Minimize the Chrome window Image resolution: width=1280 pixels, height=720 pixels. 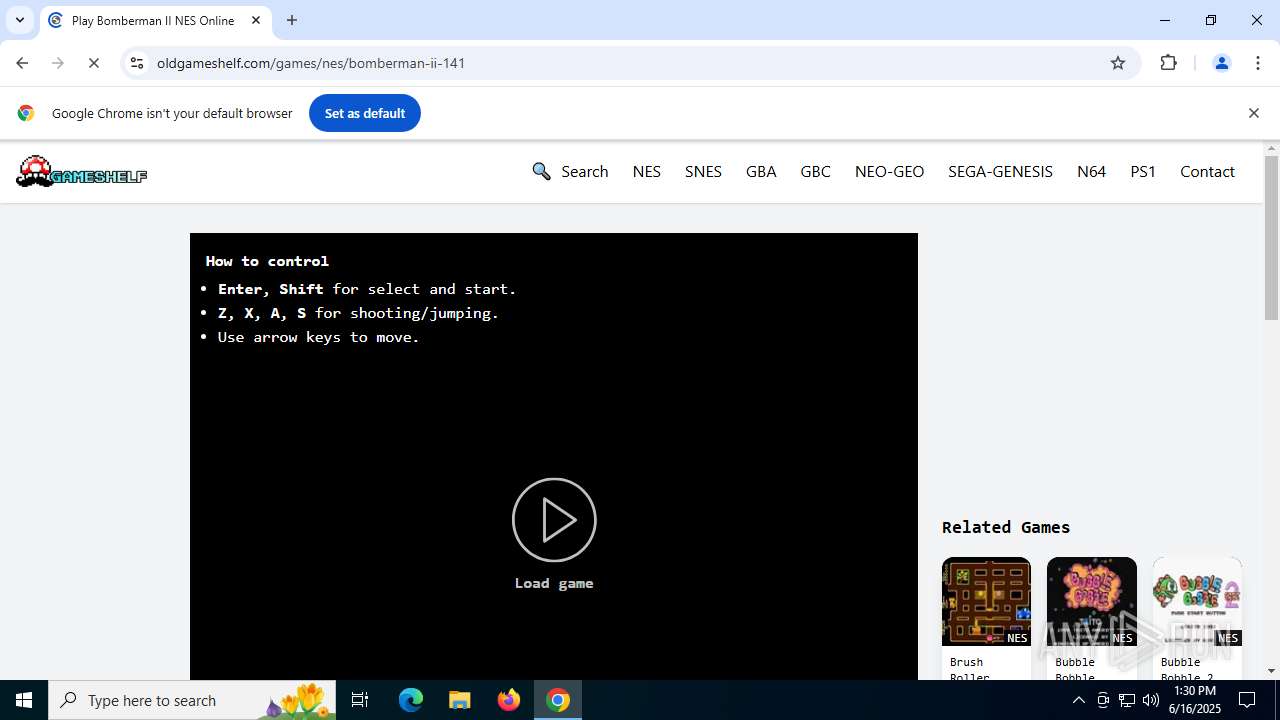tap(1165, 20)
